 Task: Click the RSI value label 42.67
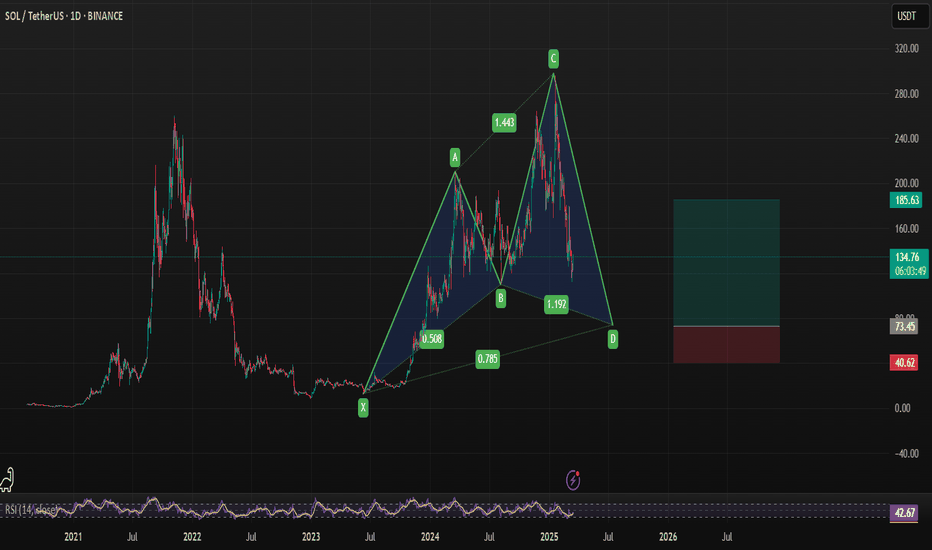[905, 512]
